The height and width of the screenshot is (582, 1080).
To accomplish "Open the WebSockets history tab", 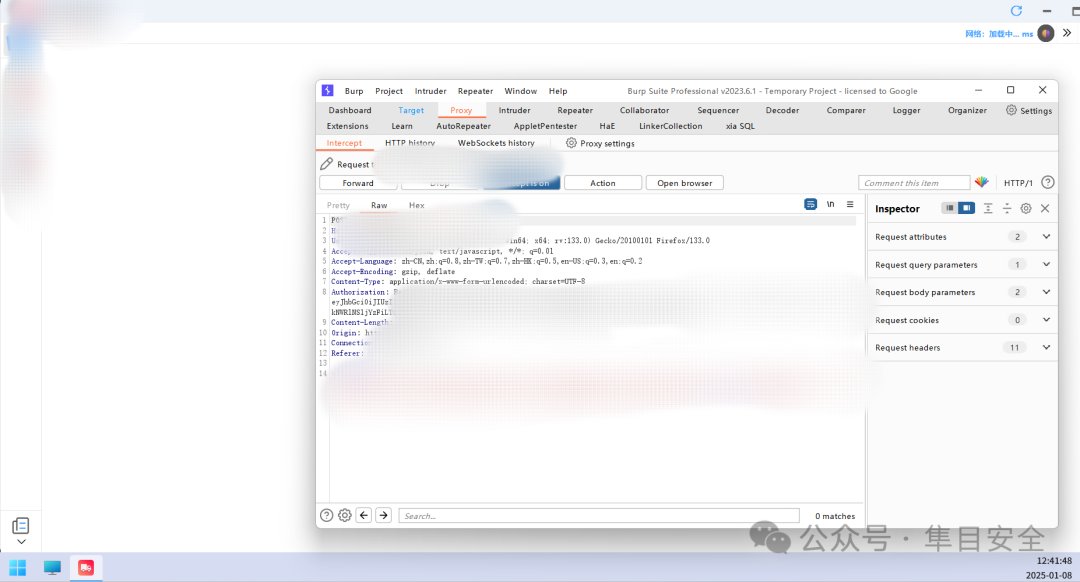I will pos(496,143).
